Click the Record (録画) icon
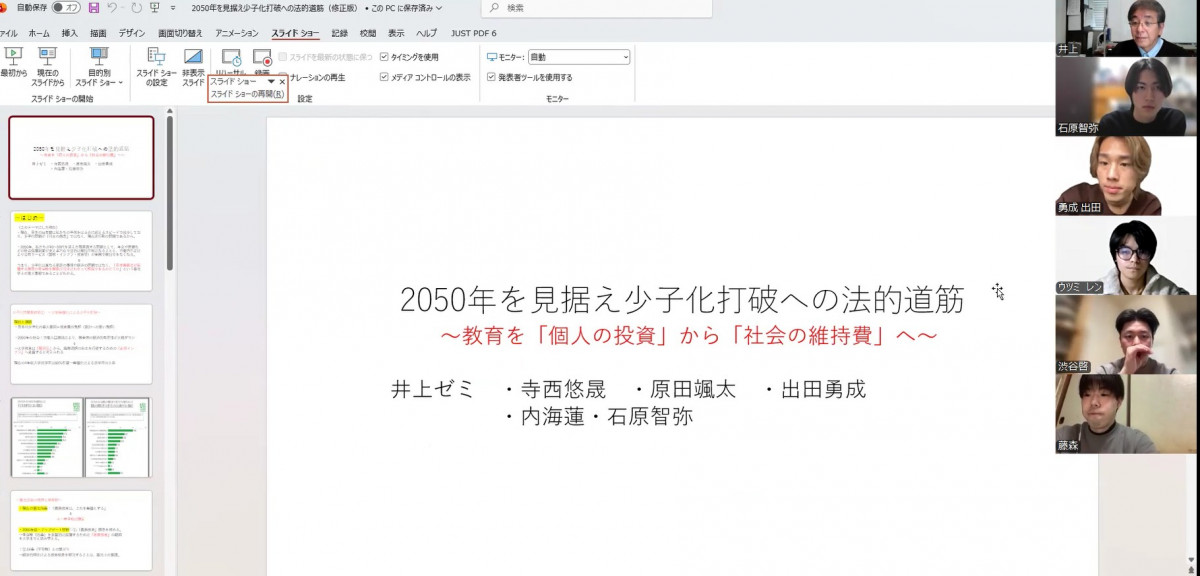The width and height of the screenshot is (1200, 576). pyautogui.click(x=262, y=59)
